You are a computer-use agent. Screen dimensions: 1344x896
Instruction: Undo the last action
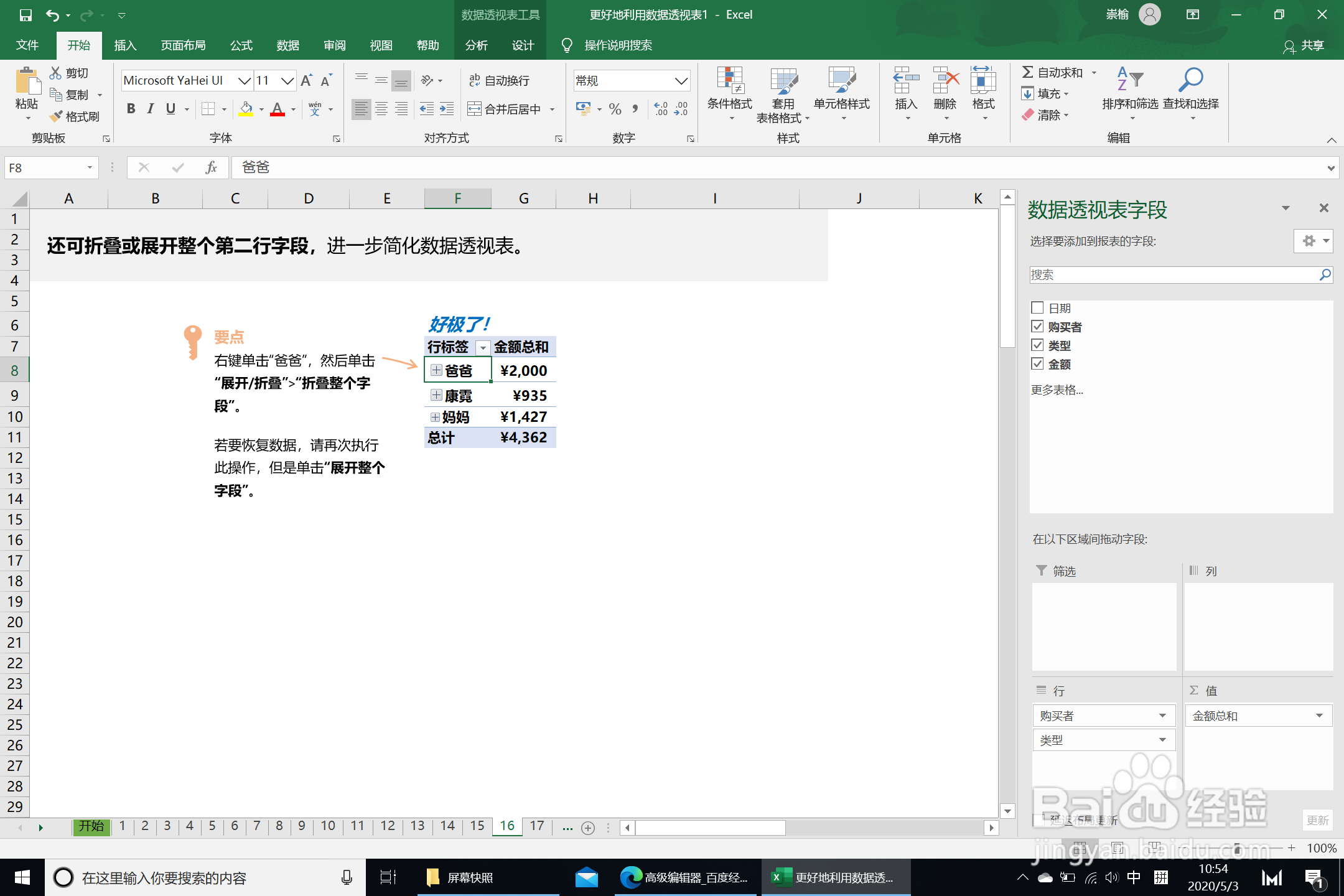[x=53, y=15]
